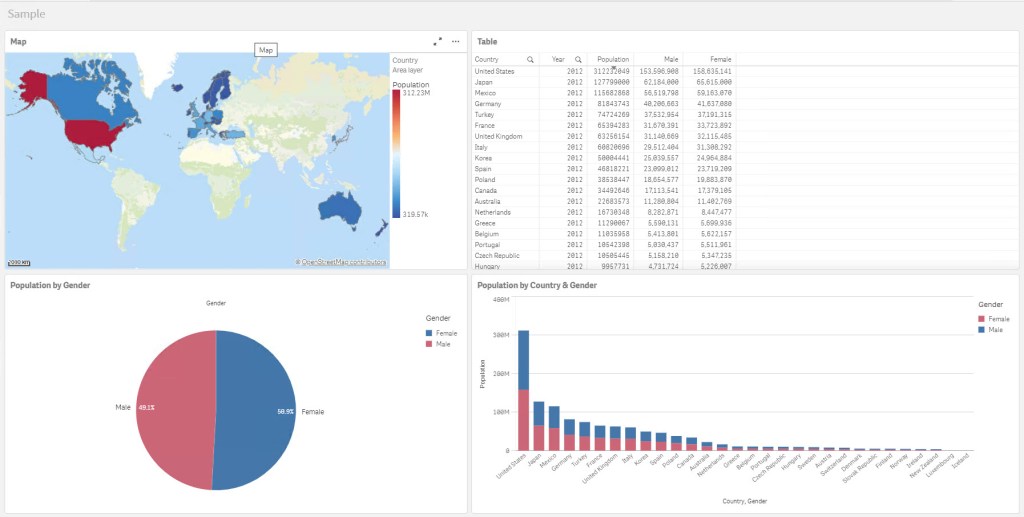The height and width of the screenshot is (517, 1024).
Task: Select Male in the bar chart legend
Action: click(996, 328)
